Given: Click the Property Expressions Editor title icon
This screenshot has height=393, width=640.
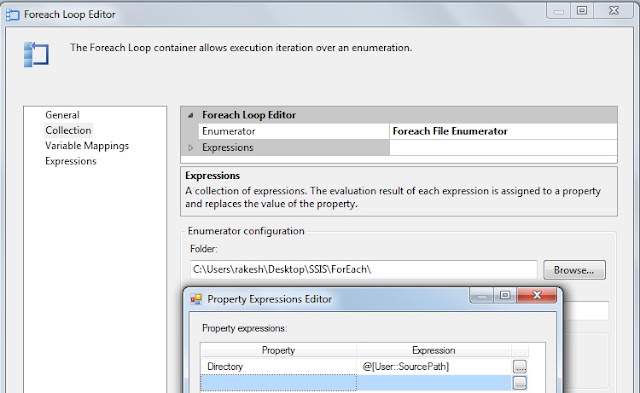Looking at the screenshot, I should [x=196, y=300].
